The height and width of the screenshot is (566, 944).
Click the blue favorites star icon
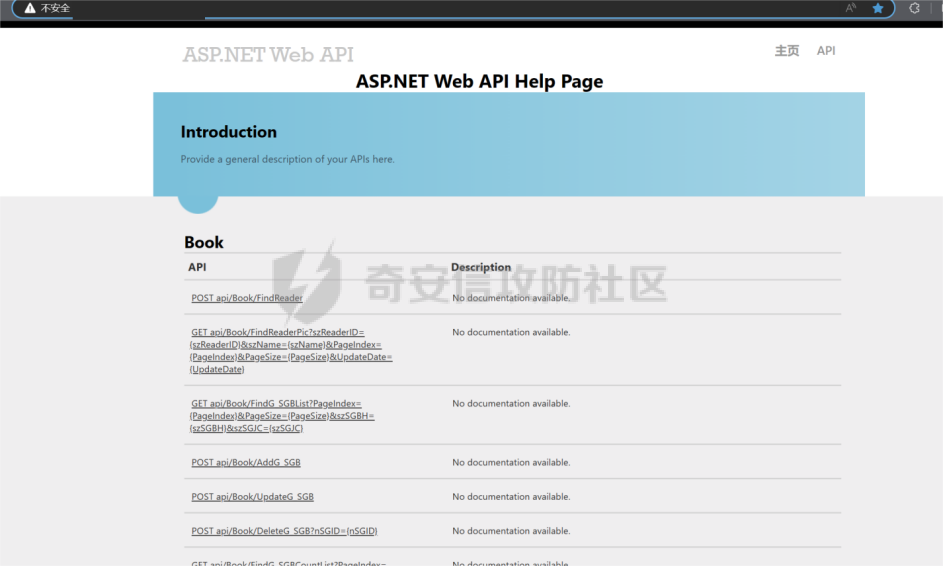coord(878,8)
